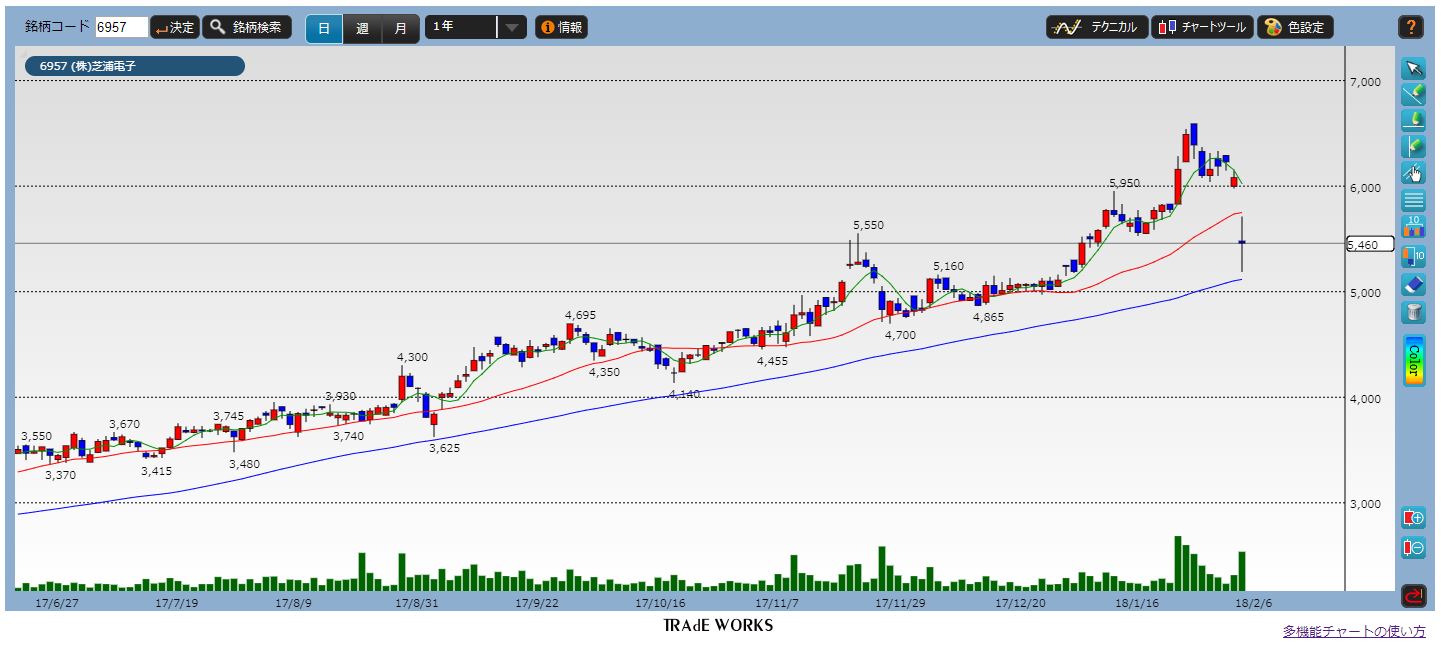Switch to weekly (週) chart view
This screenshot has width=1441, height=648.
pyautogui.click(x=362, y=28)
